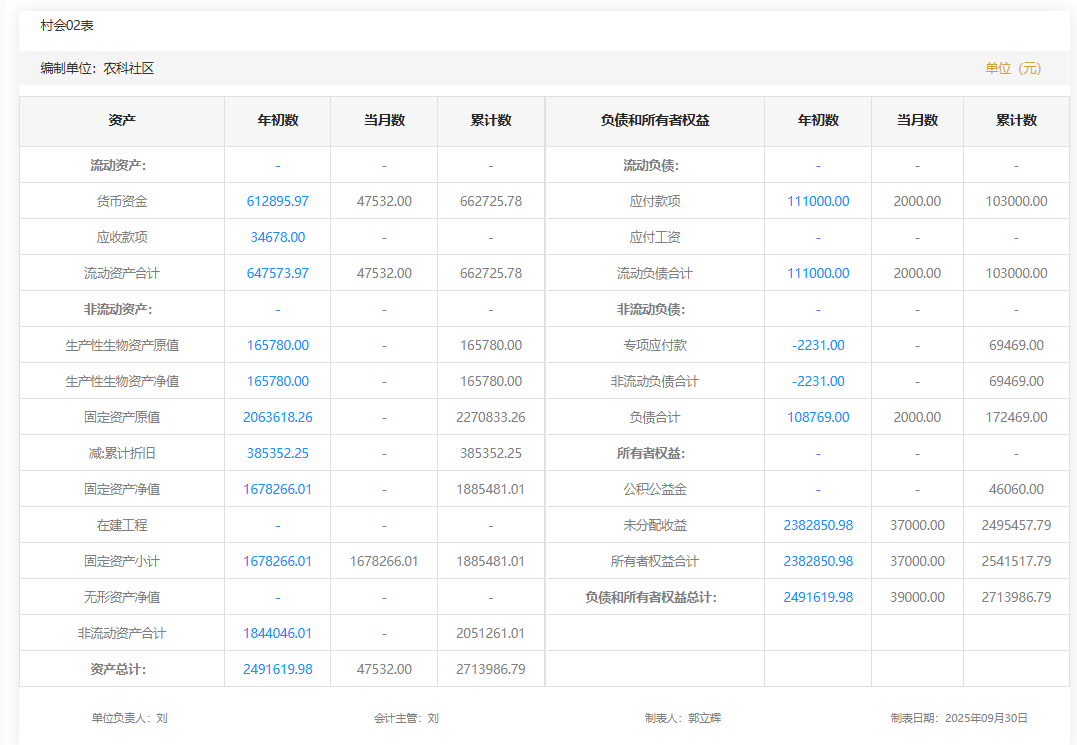Open 年初数 link in 所有者权益合计 row
The width and height of the screenshot is (1077, 745).
point(817,561)
